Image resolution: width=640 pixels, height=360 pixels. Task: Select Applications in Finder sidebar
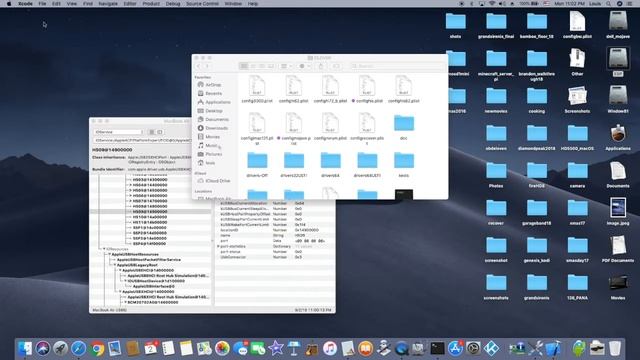(x=213, y=102)
